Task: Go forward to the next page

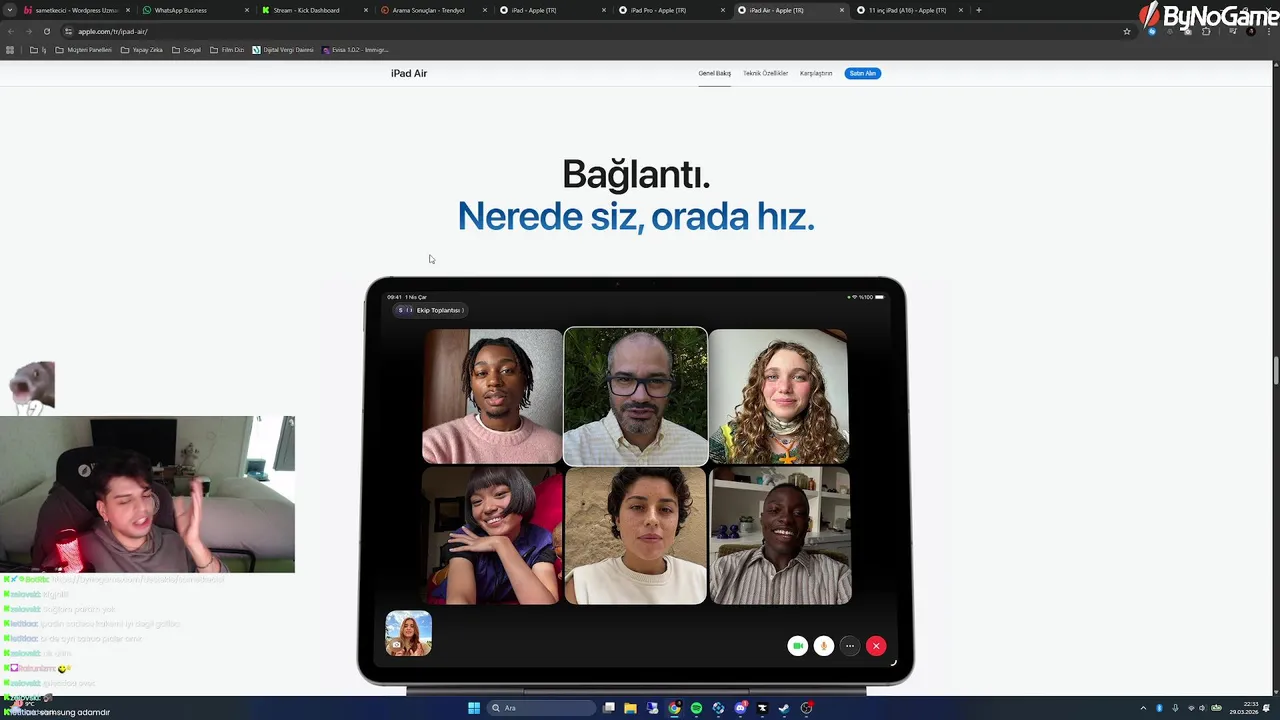Action: click(28, 31)
